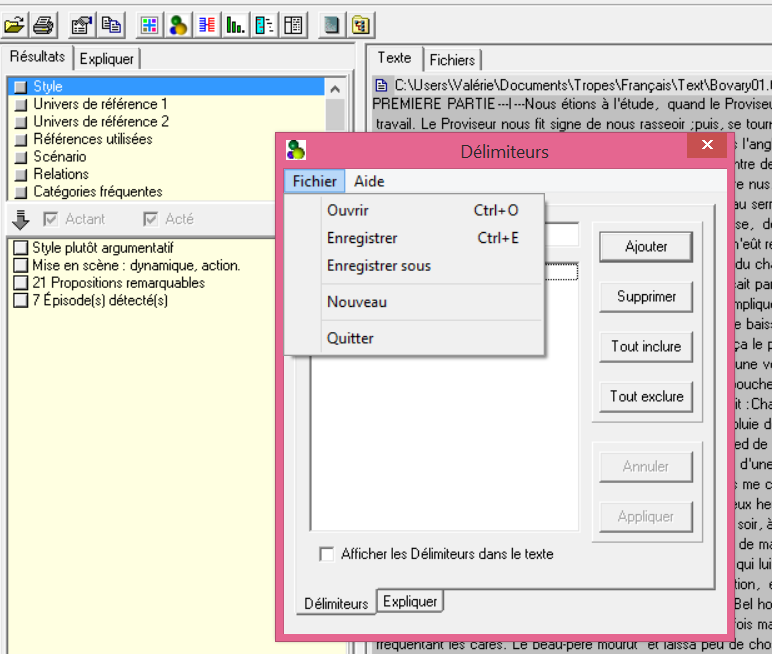Enable Afficher les Délimiteurs dans le texte
The image size is (772, 654).
(x=326, y=554)
